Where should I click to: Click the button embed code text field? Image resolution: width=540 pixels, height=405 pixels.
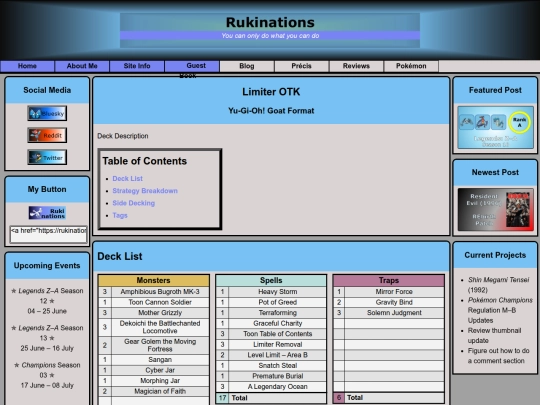point(49,234)
